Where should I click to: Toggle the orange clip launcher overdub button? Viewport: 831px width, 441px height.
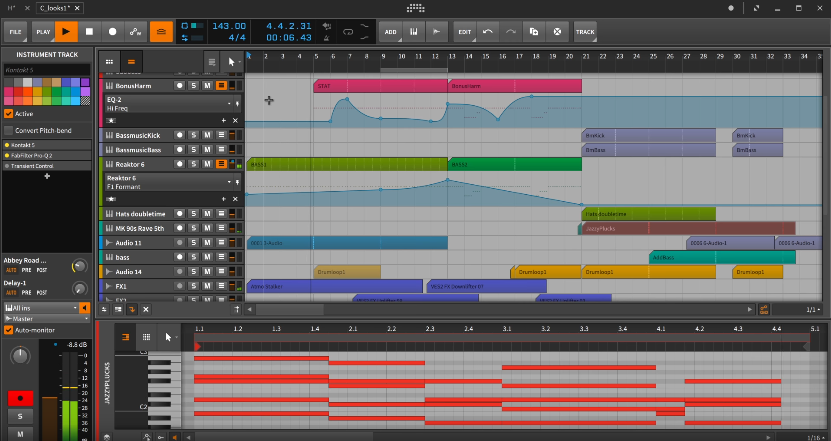[x=161, y=32]
